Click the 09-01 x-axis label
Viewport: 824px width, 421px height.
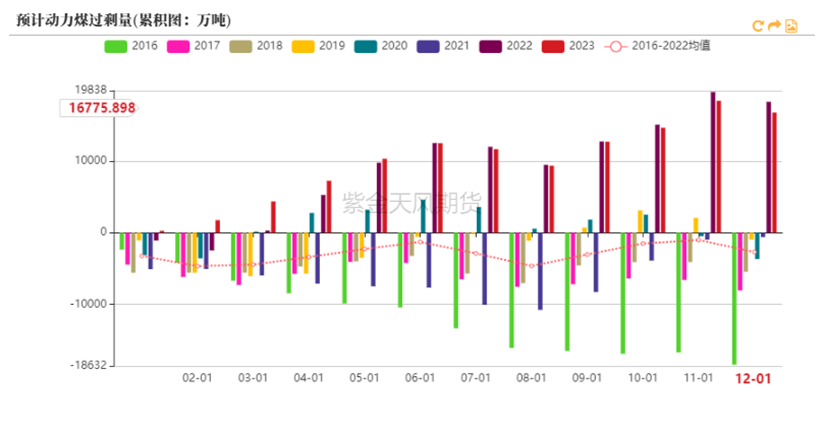pos(587,378)
